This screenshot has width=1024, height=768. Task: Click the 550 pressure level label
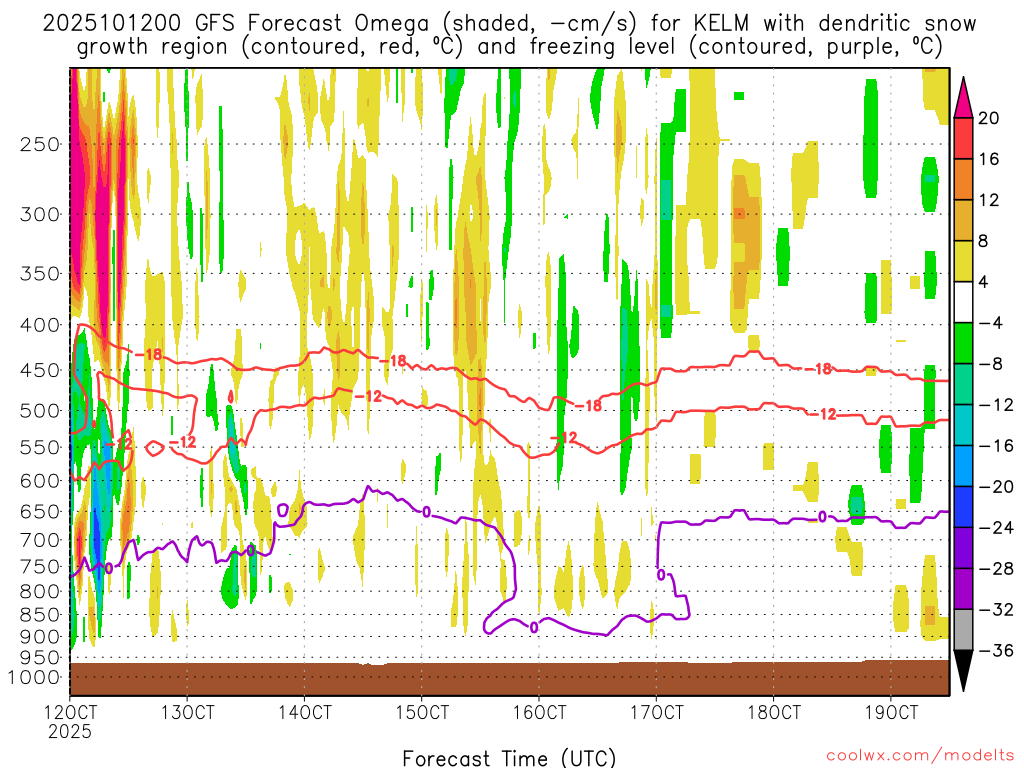pyautogui.click(x=40, y=447)
